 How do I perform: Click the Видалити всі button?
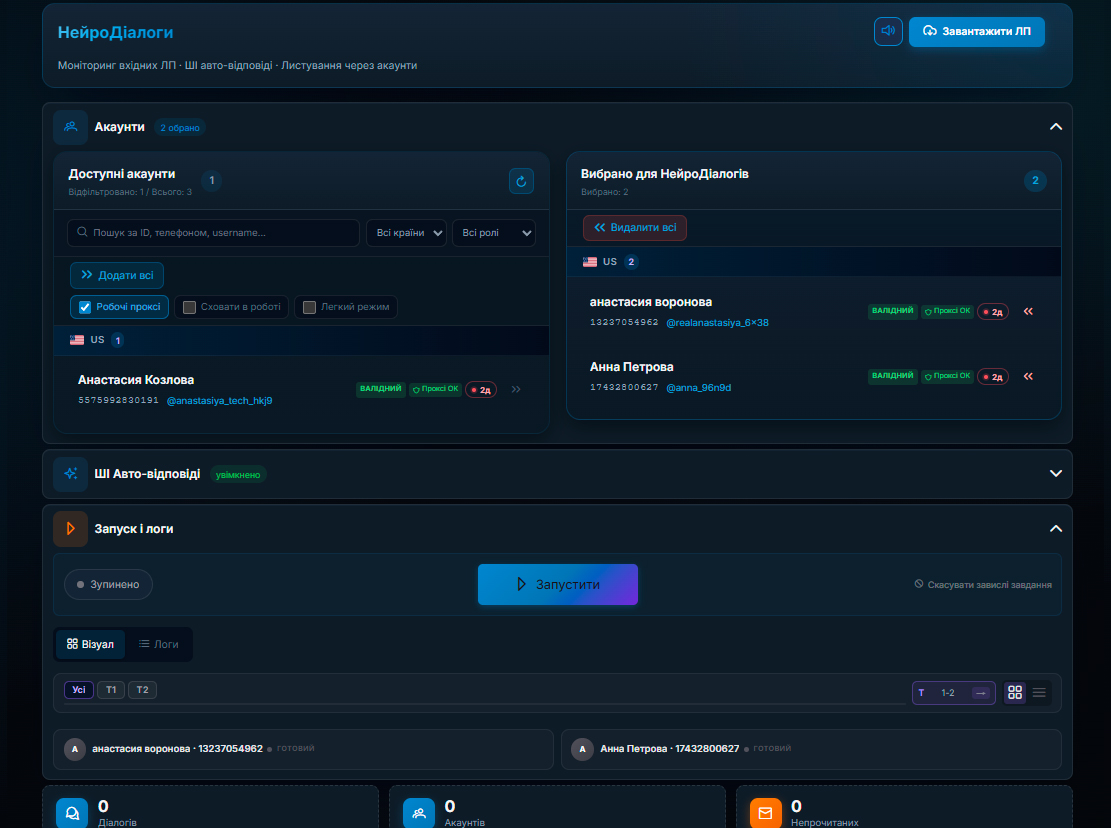click(635, 228)
